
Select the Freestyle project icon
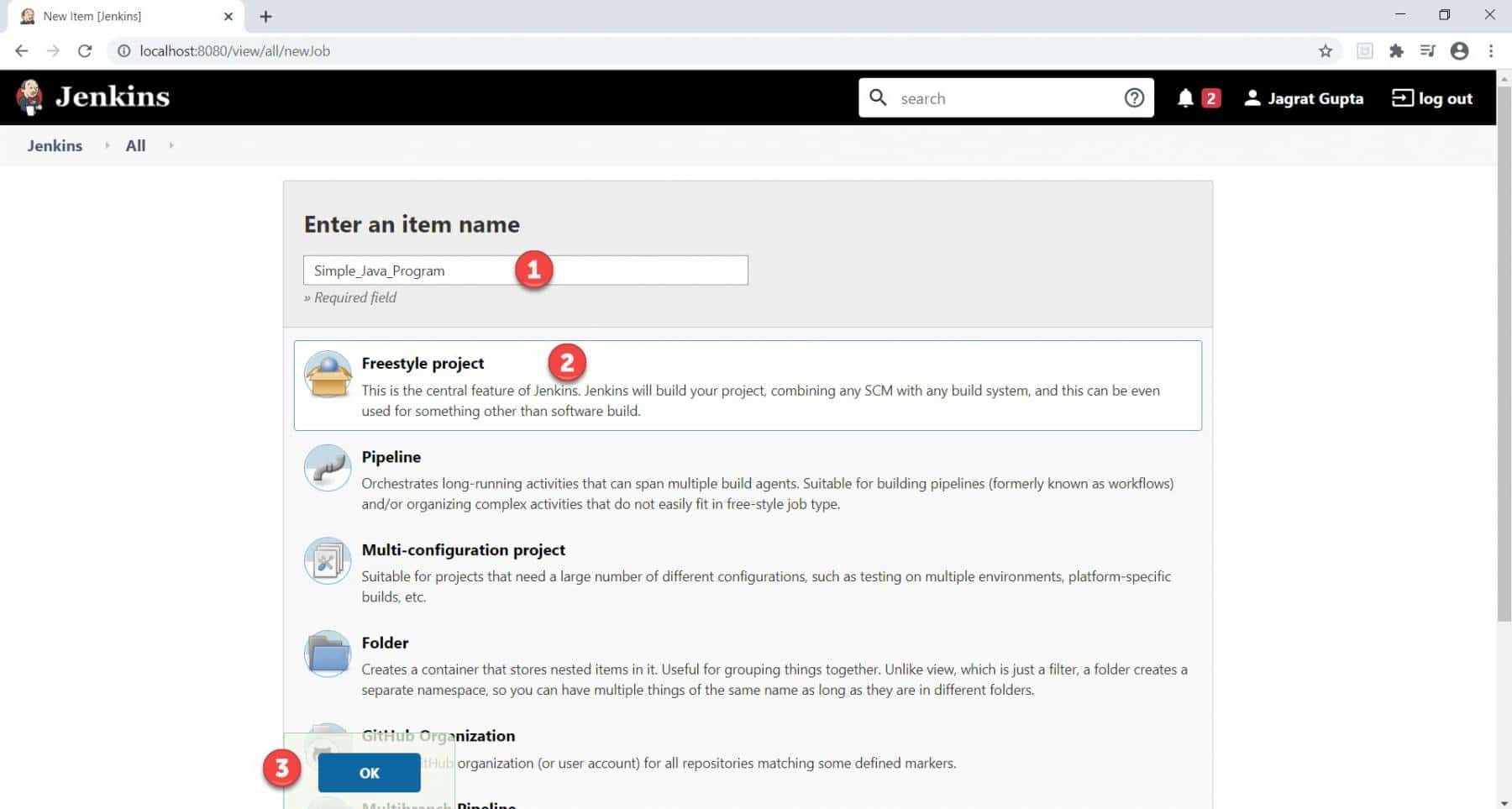click(x=328, y=375)
